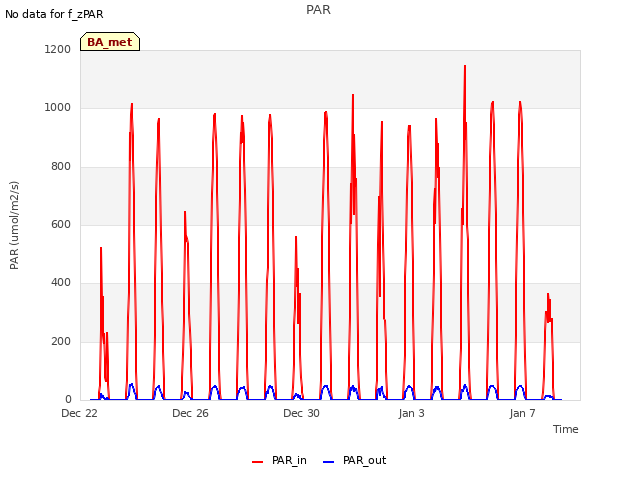
Task: Toggle the PAR_in legend entry
Action: [x=279, y=460]
